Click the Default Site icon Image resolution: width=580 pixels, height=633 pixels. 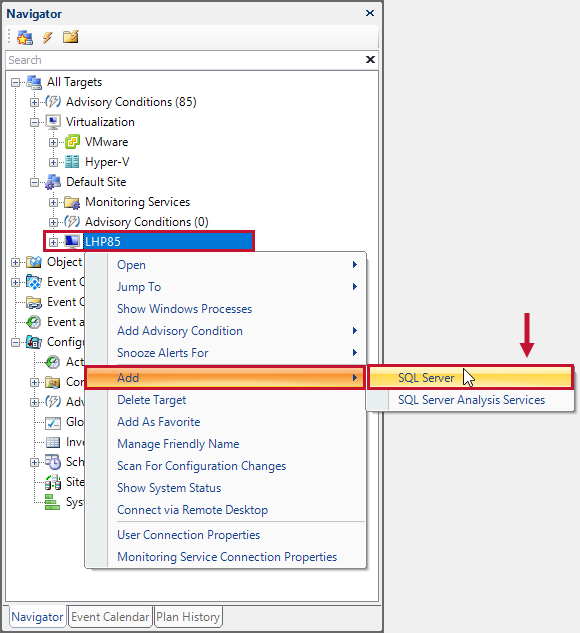pyautogui.click(x=53, y=182)
